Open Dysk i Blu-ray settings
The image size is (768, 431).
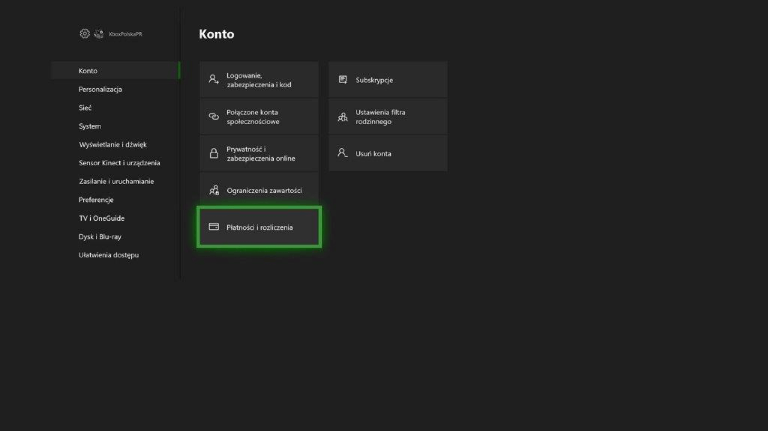coord(100,237)
